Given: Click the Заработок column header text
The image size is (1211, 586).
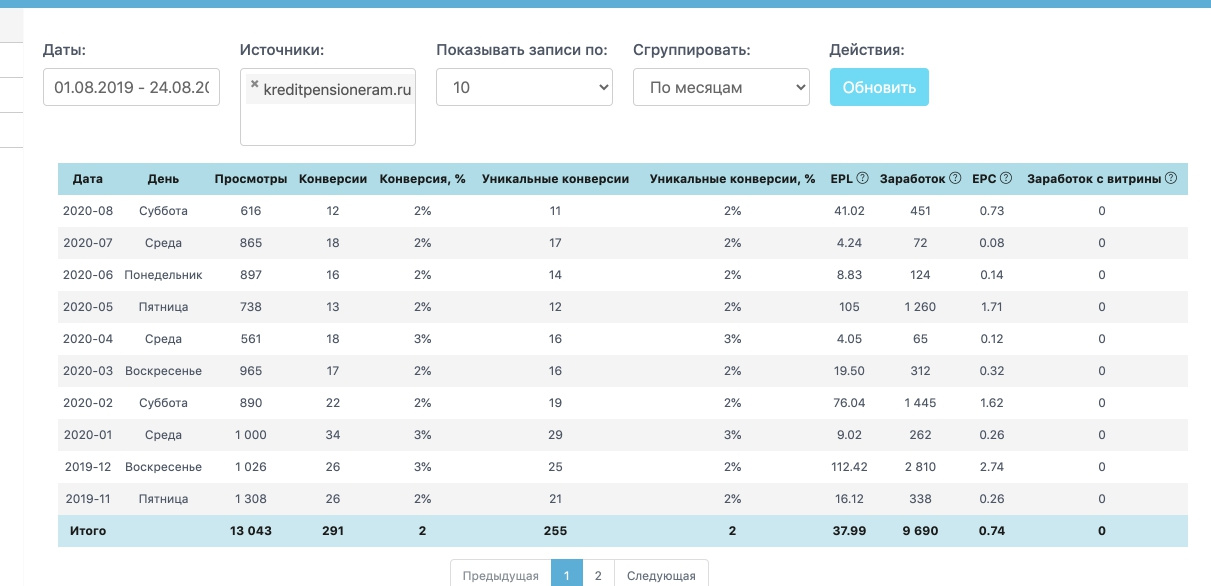Looking at the screenshot, I should [912, 179].
